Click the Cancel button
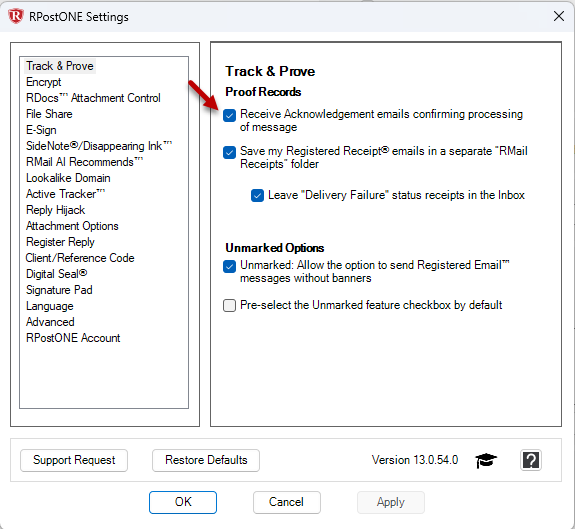This screenshot has width=575, height=529. (x=287, y=502)
